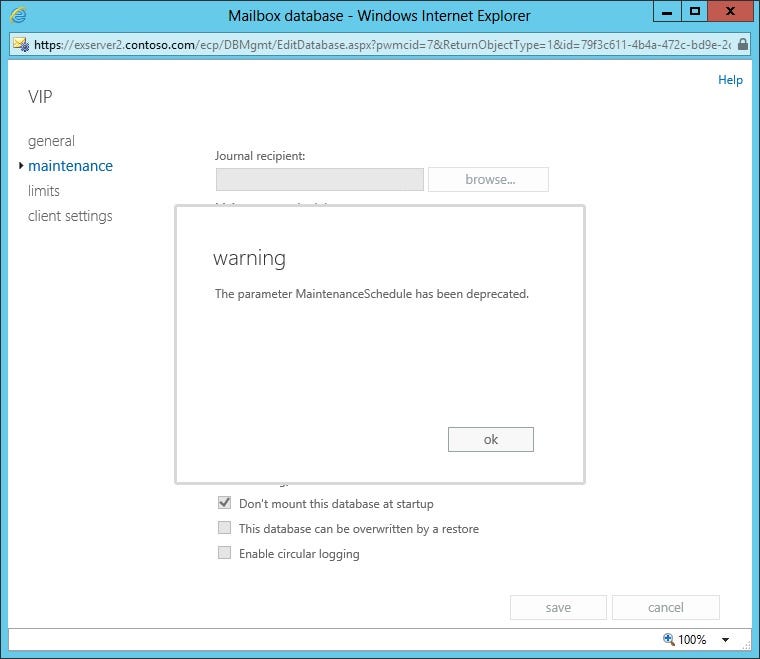Go to the limits section
This screenshot has height=659, width=760.
(44, 191)
